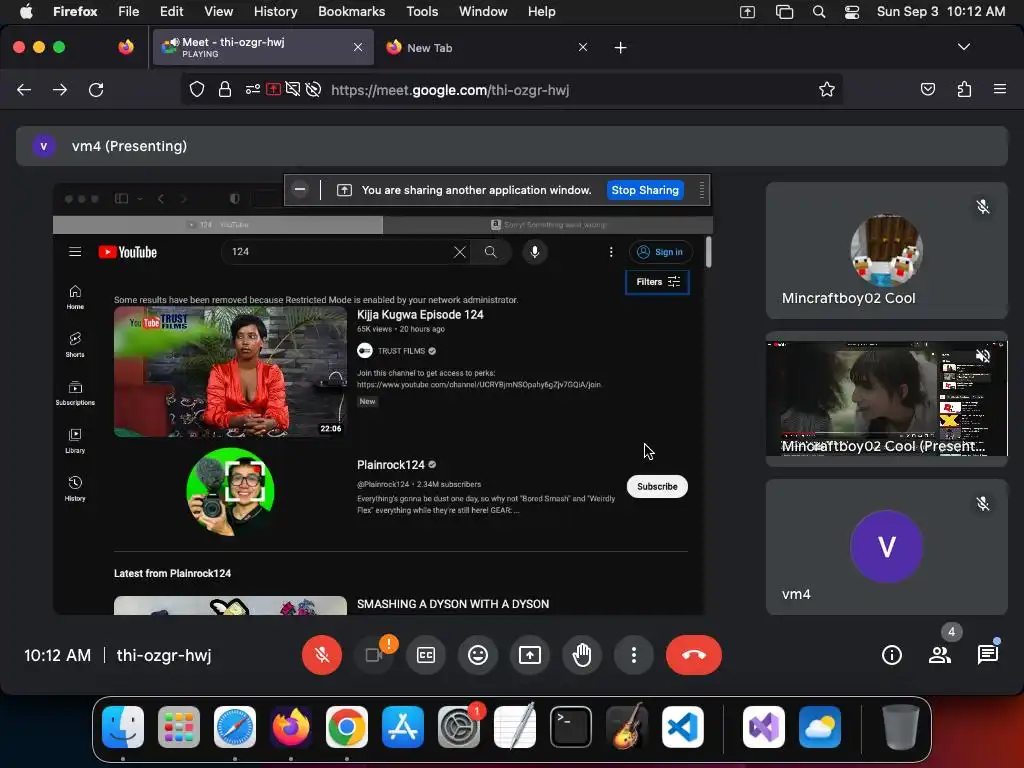Screen dimensions: 1024x768
Task: Open Plainrock124 channel avatar
Action: point(230,492)
